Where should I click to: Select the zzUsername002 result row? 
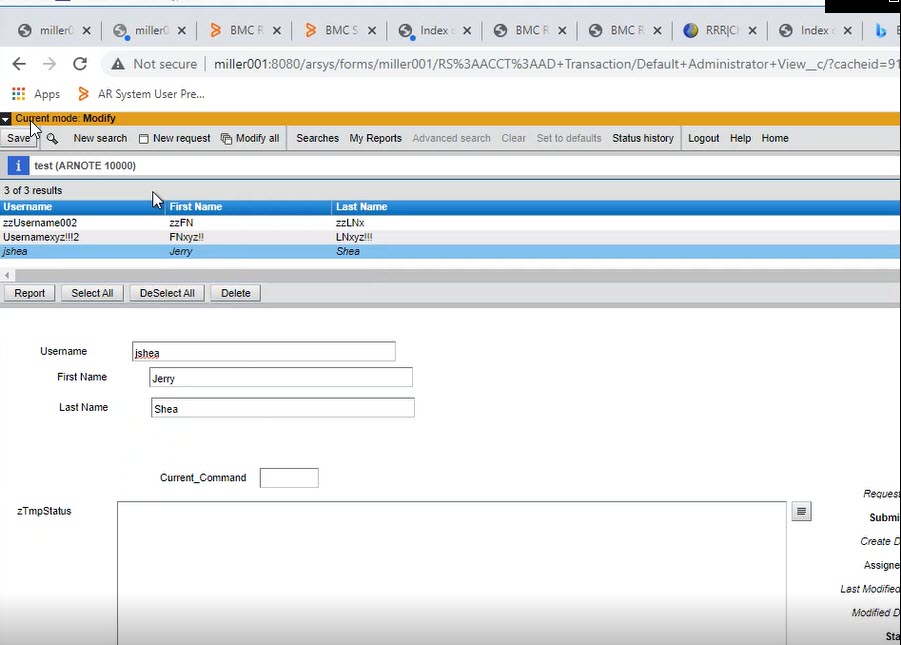[x=40, y=223]
